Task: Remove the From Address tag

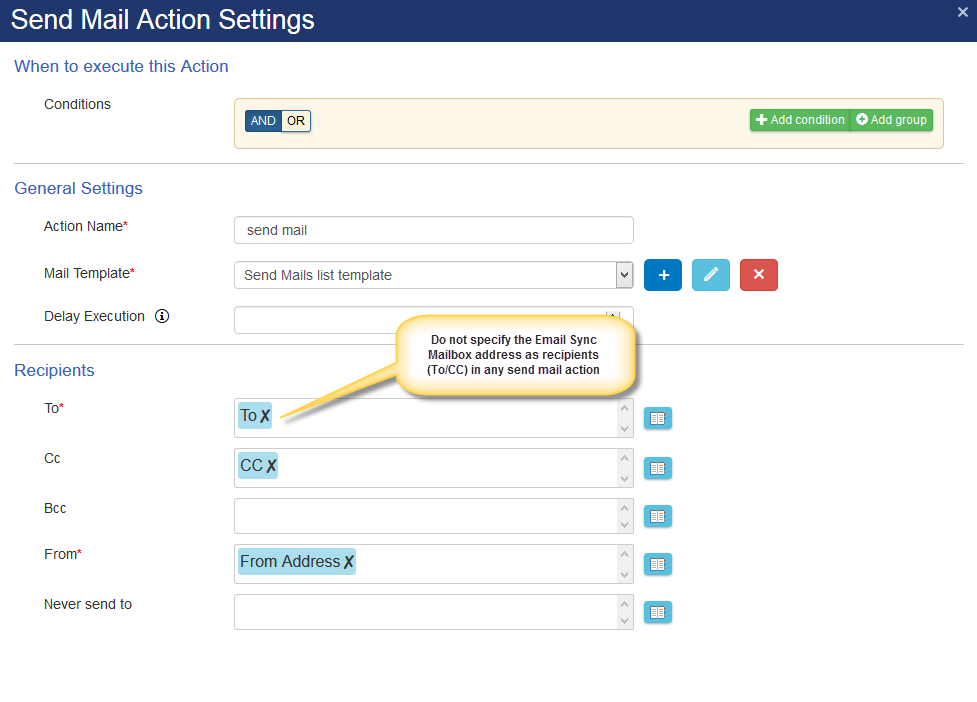Action: [x=348, y=563]
